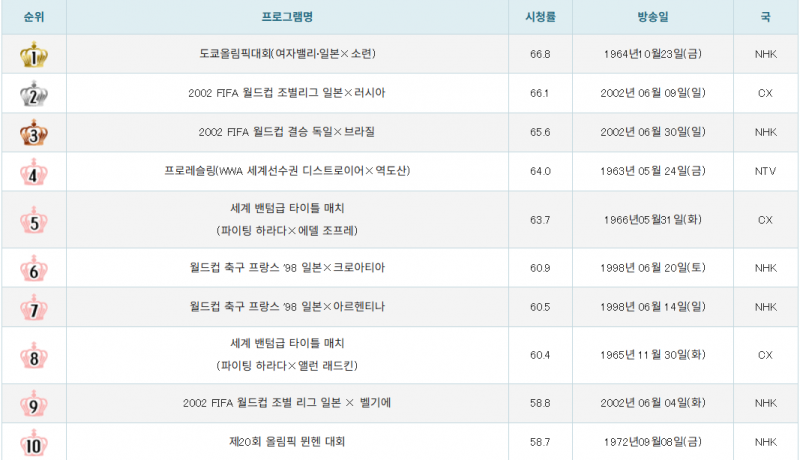The width and height of the screenshot is (800, 460).
Task: Click broadcast date 1998년 06월 20일(토)
Action: 653,268
